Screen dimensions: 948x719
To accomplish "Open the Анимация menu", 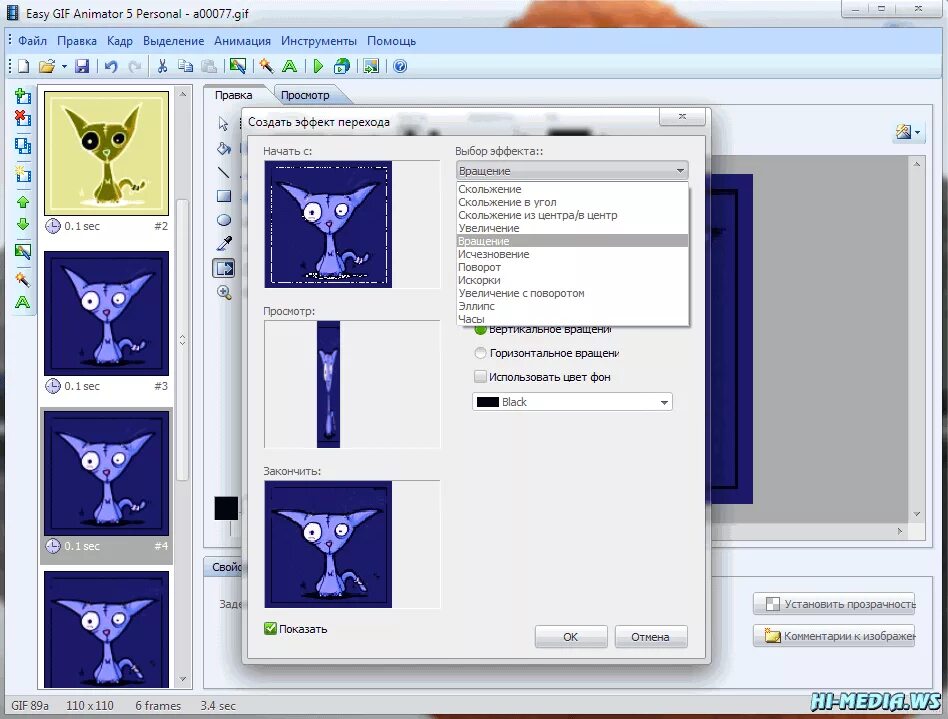I will tap(242, 41).
